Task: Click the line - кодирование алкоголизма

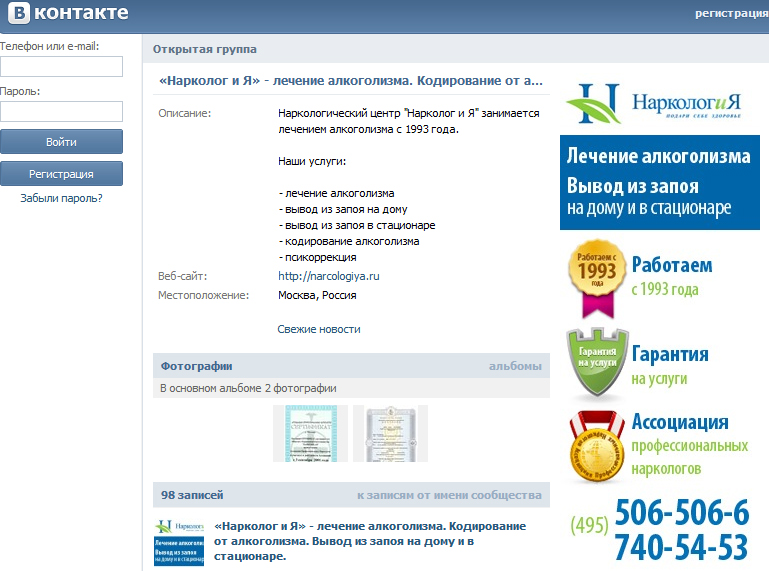Action: click(349, 241)
